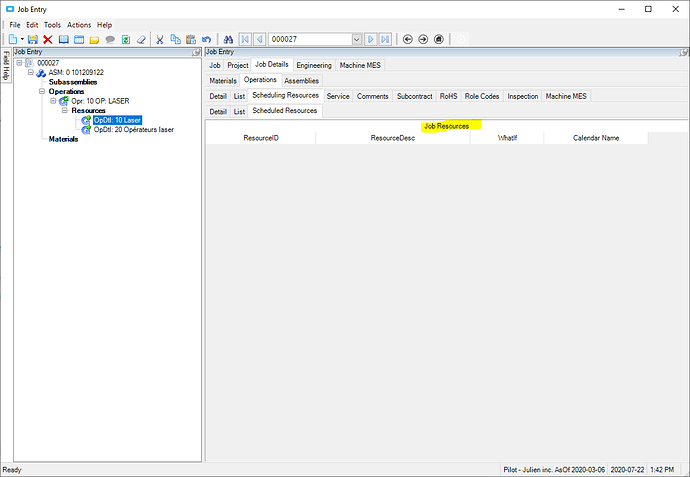Save the job with the floppy icon
The height and width of the screenshot is (477, 690).
coord(33,39)
